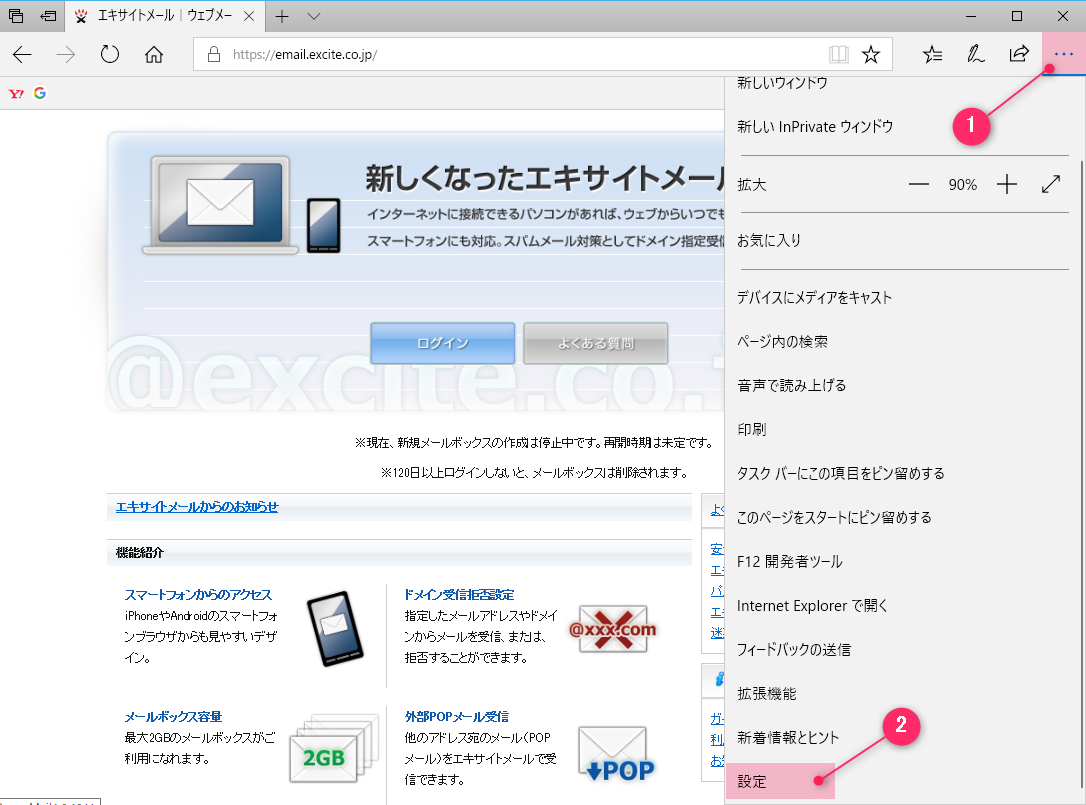
Task: Open the three-dots Settings and more menu
Action: click(x=1063, y=54)
